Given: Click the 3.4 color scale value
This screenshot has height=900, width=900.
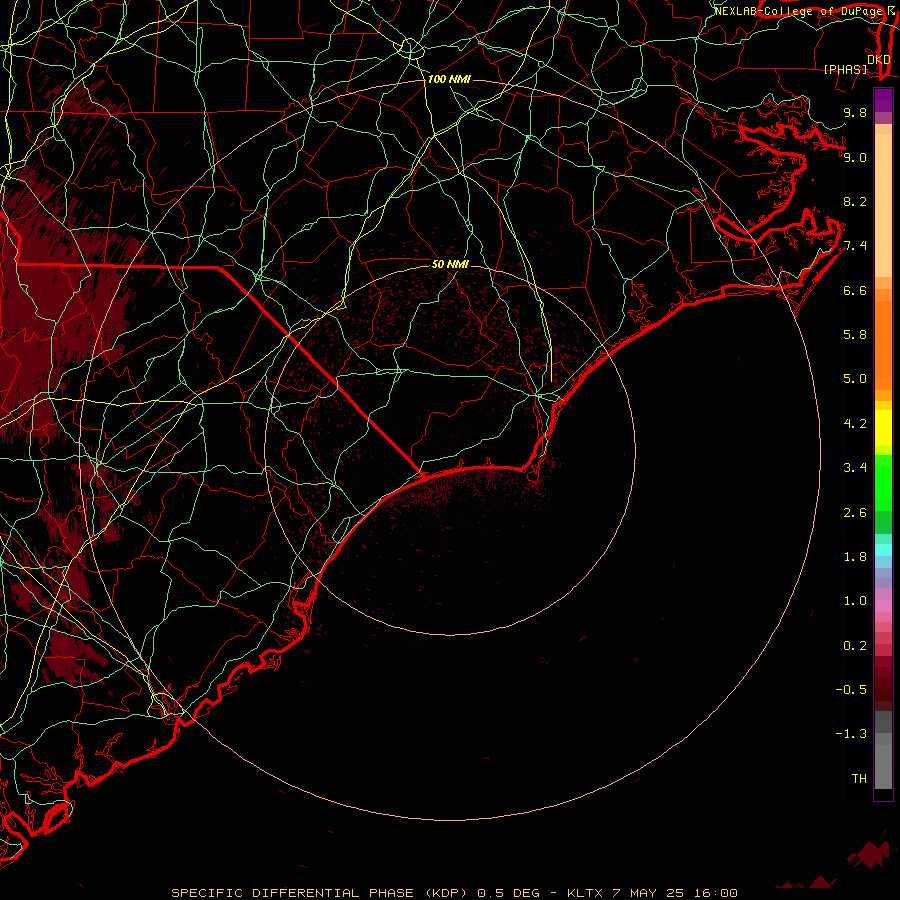Looking at the screenshot, I should (855, 468).
